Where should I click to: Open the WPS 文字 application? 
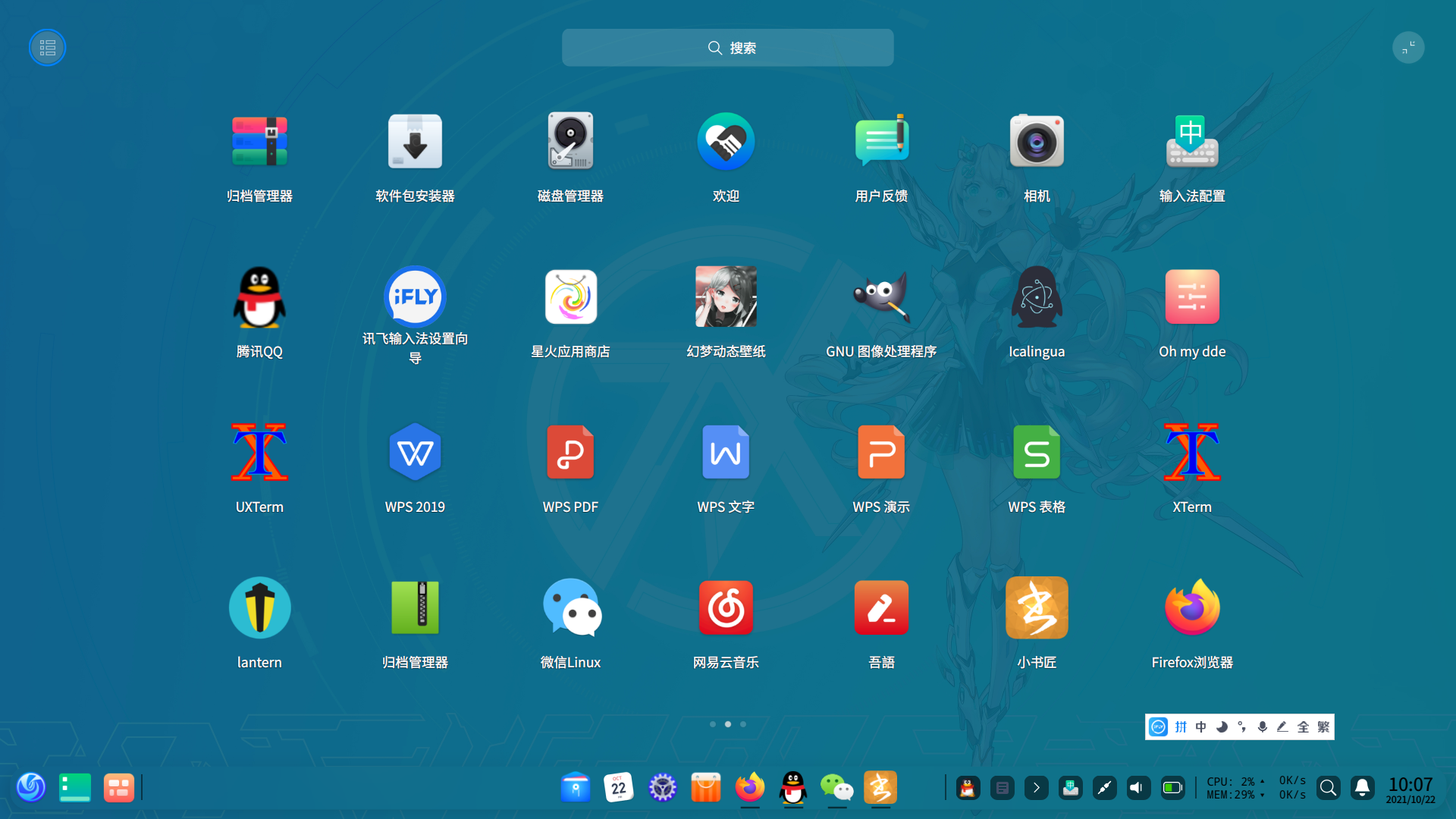(726, 453)
